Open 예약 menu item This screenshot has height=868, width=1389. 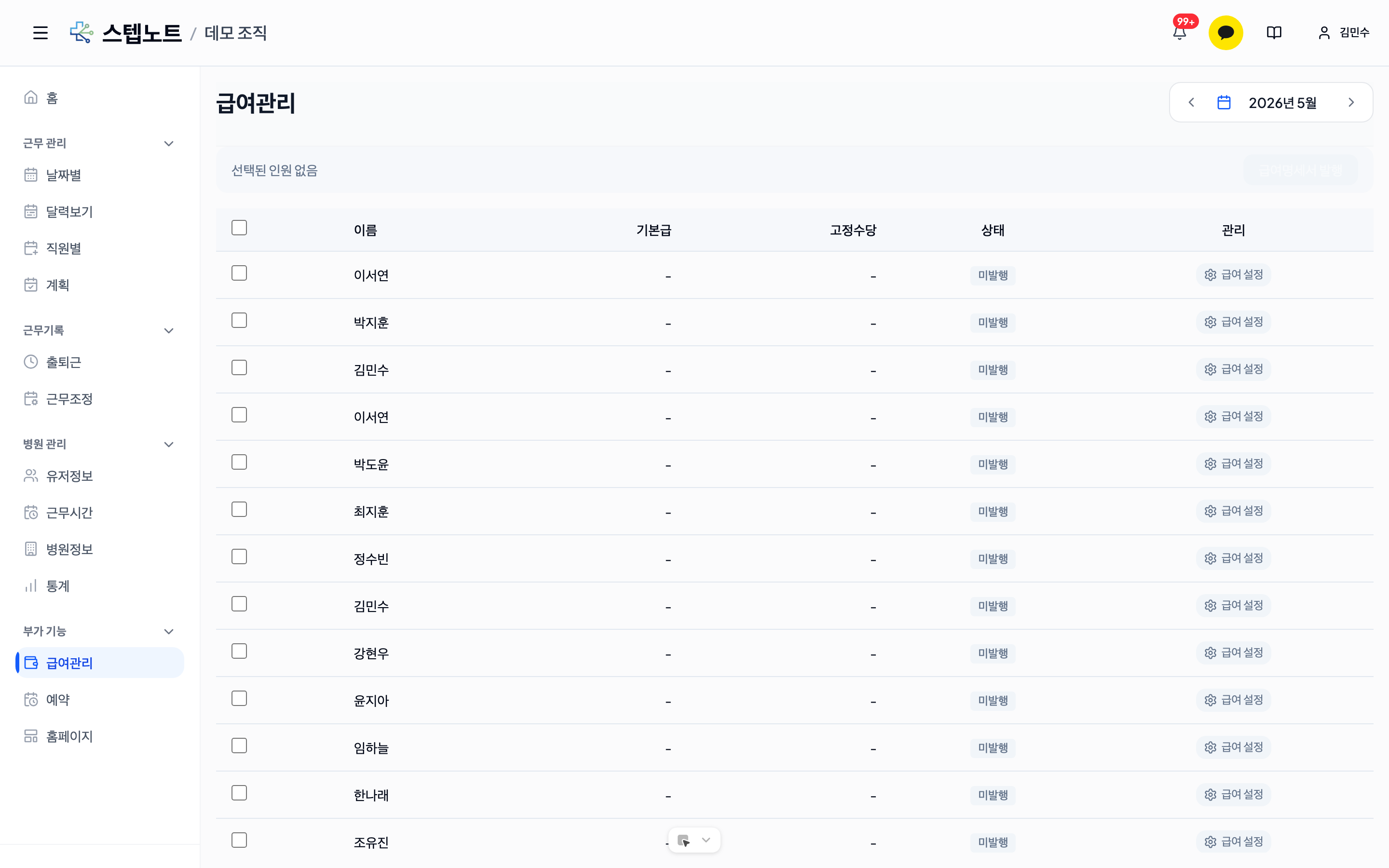coord(100,699)
